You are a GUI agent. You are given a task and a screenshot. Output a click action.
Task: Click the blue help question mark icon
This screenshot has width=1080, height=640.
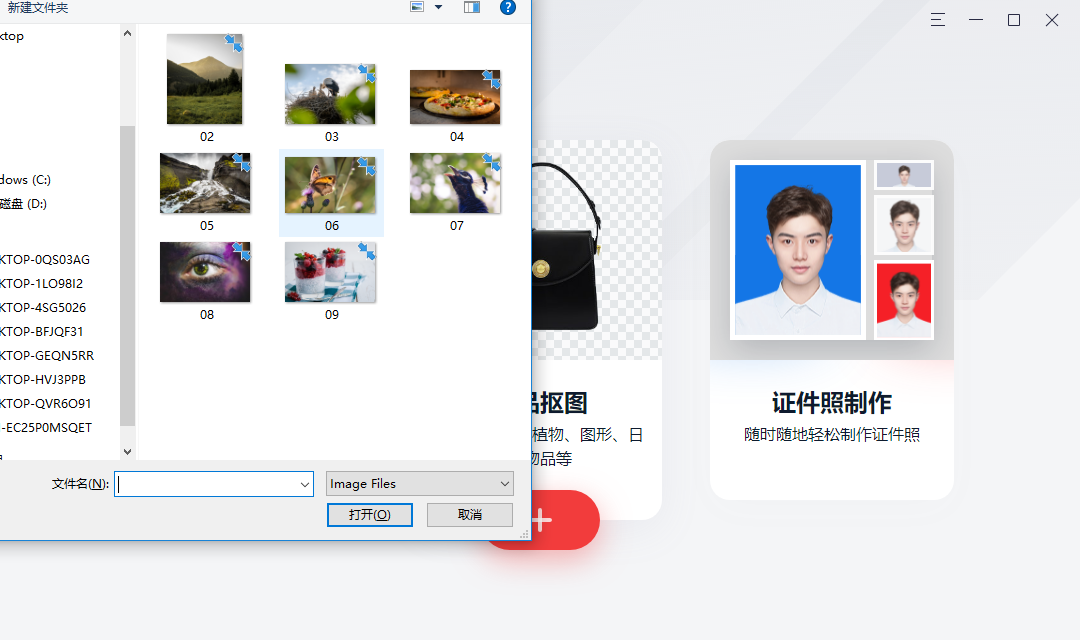point(508,7)
